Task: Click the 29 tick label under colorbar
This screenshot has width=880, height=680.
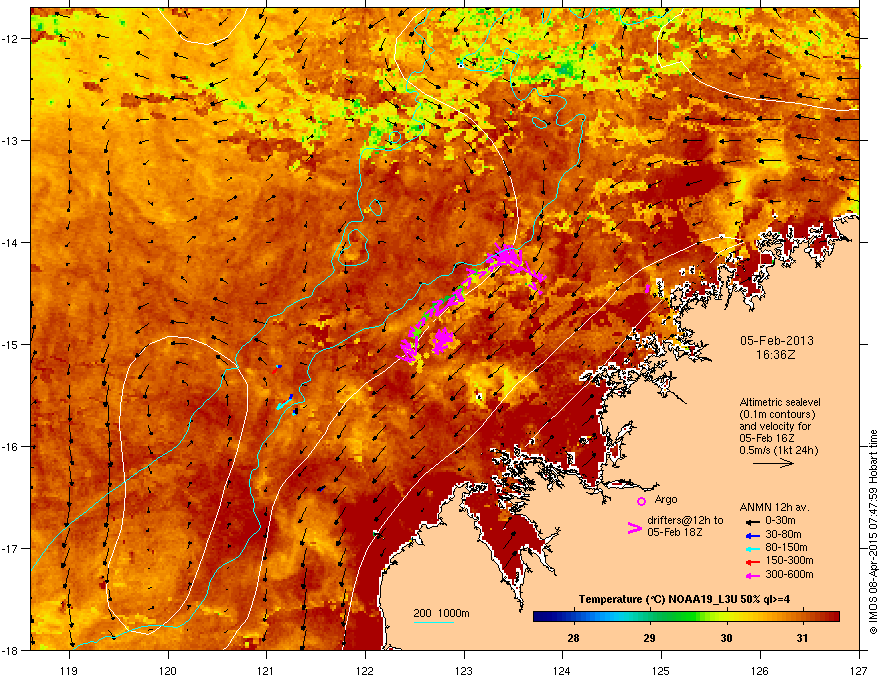Action: pyautogui.click(x=649, y=638)
